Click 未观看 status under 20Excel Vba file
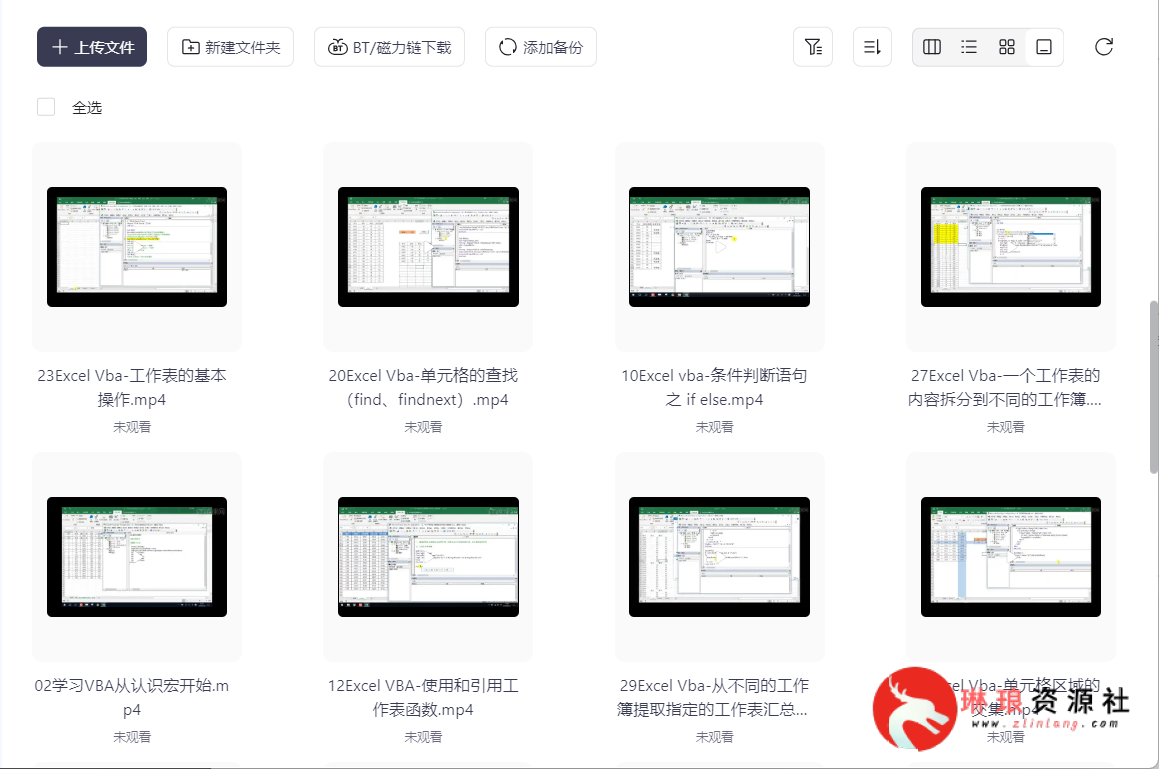Viewport: 1159px width, 769px height. click(x=424, y=427)
